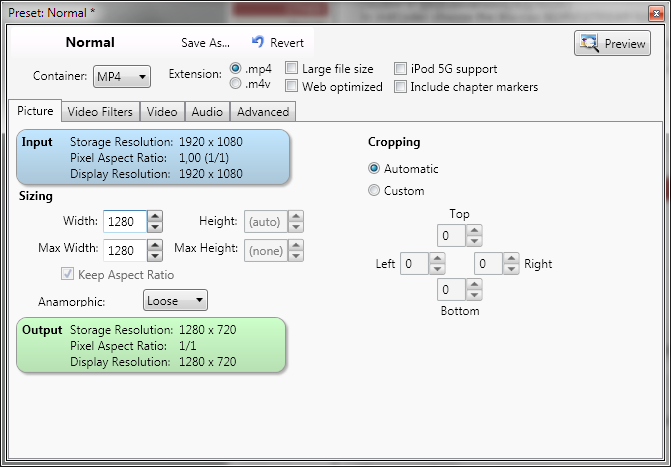Choose Custom cropping radio option

(375, 191)
